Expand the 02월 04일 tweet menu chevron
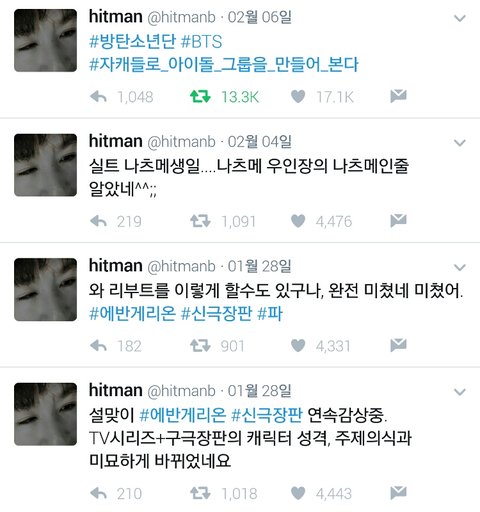Viewport: 480px width, 512px height. [x=460, y=143]
